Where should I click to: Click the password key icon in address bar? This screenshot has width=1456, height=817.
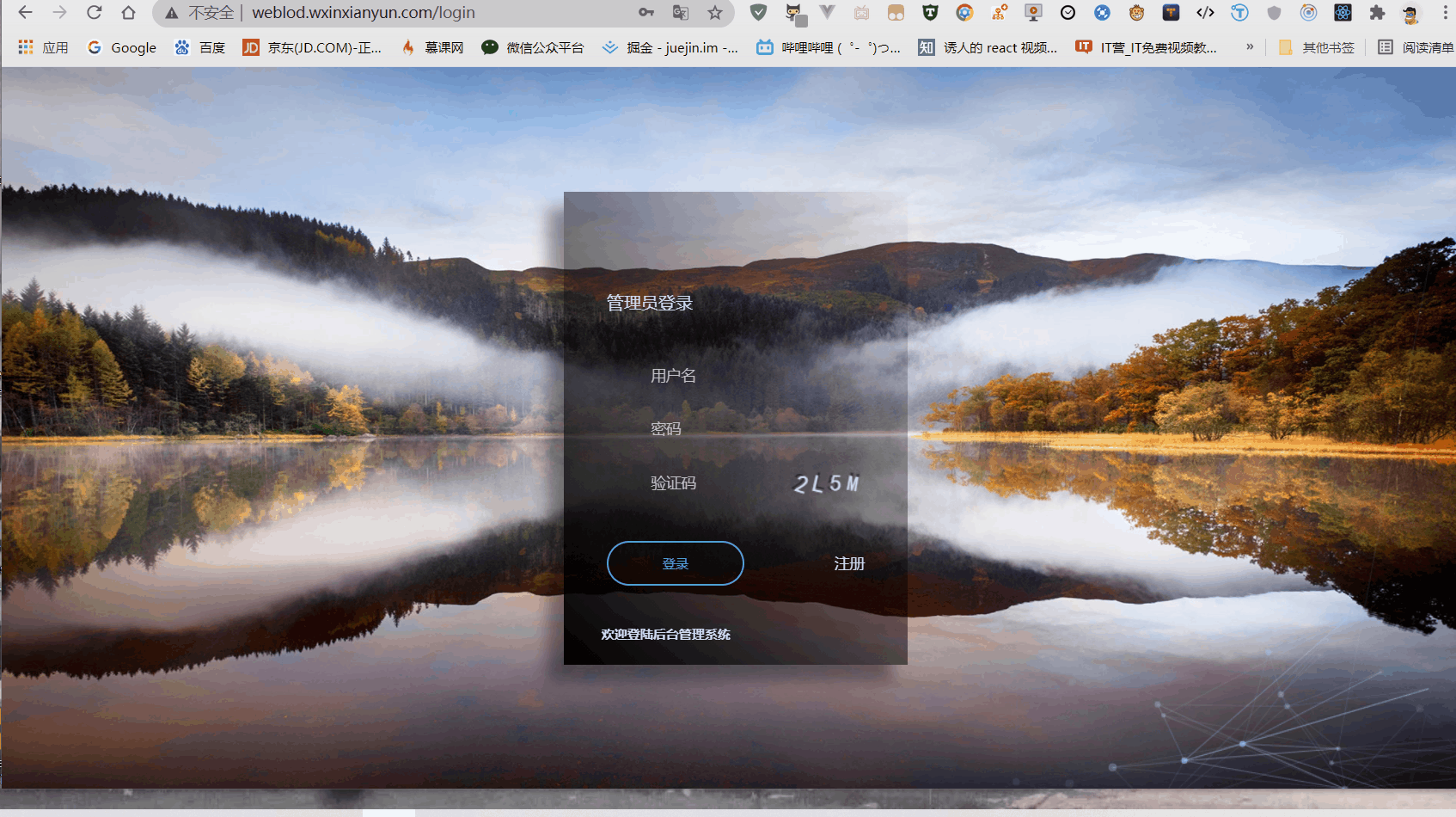645,13
